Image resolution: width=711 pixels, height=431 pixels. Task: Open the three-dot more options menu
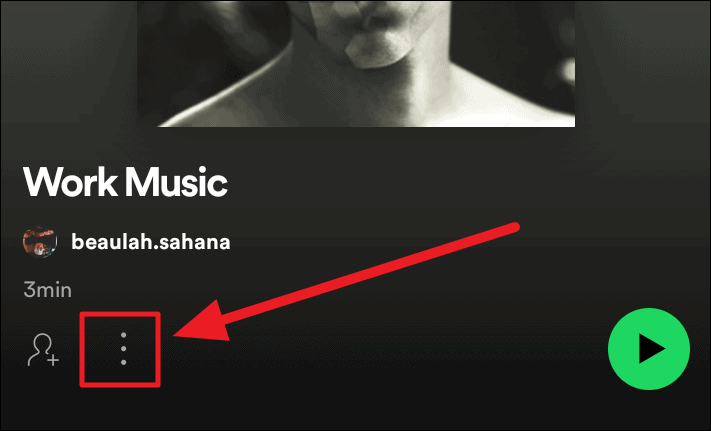point(123,349)
